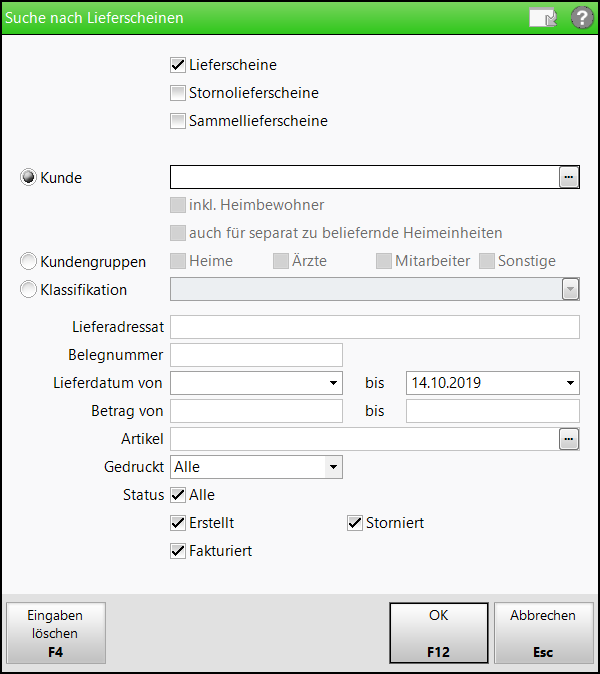Tick the Sammellieferscheine checkbox
The width and height of the screenshot is (600, 674).
(178, 121)
